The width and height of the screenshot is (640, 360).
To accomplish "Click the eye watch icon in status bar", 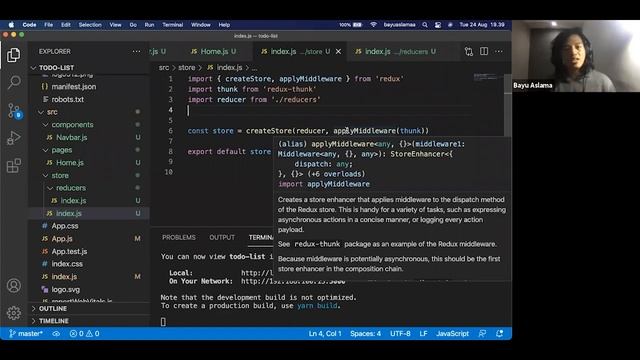I will (56, 333).
